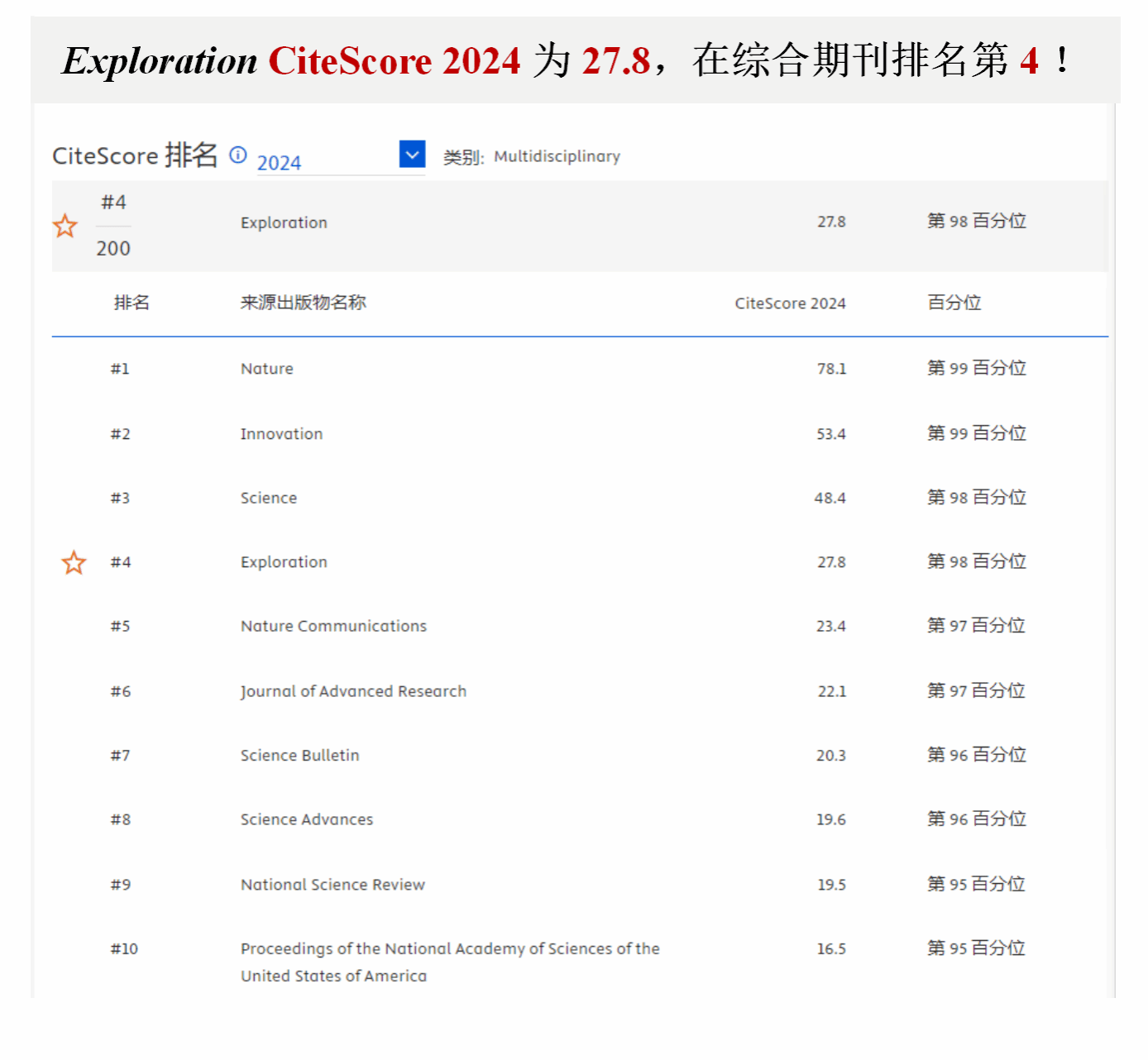
Task: Click the info icon beside CiteScore 排名
Action: (x=238, y=155)
